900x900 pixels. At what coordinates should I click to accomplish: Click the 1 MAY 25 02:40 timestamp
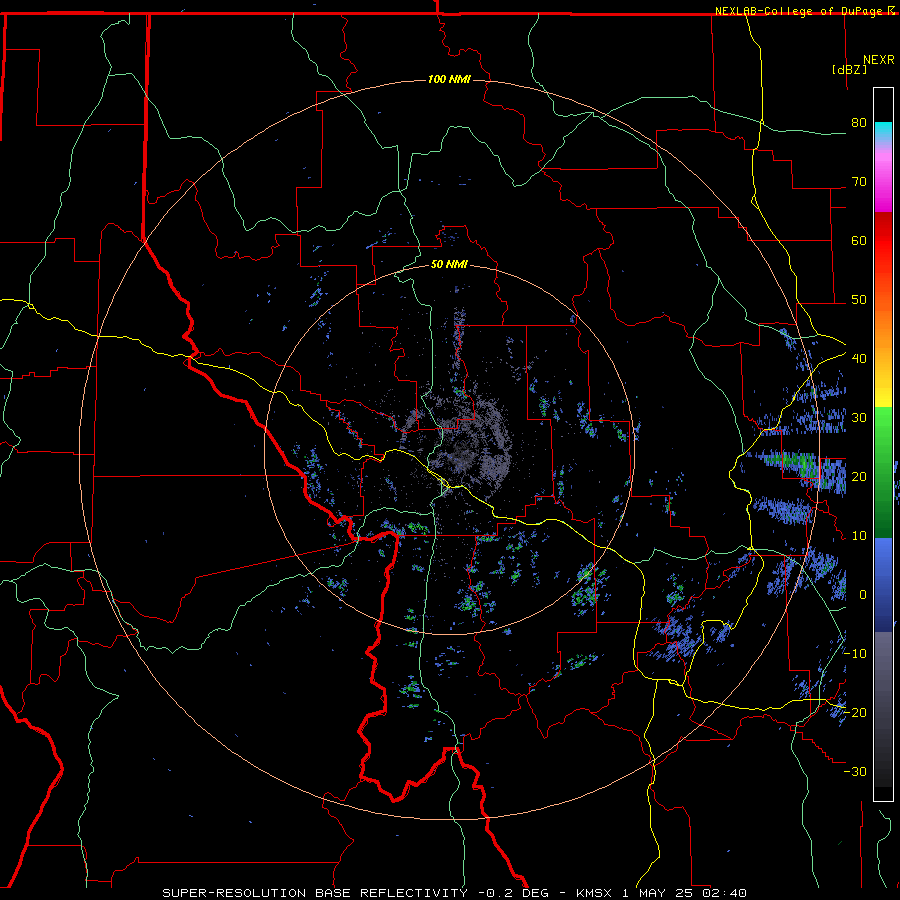click(684, 893)
